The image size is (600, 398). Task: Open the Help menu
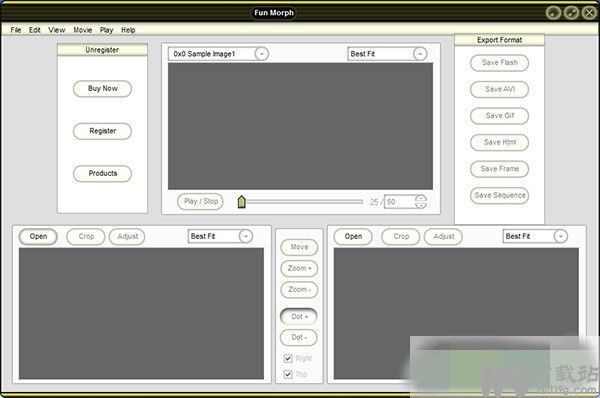pos(128,30)
